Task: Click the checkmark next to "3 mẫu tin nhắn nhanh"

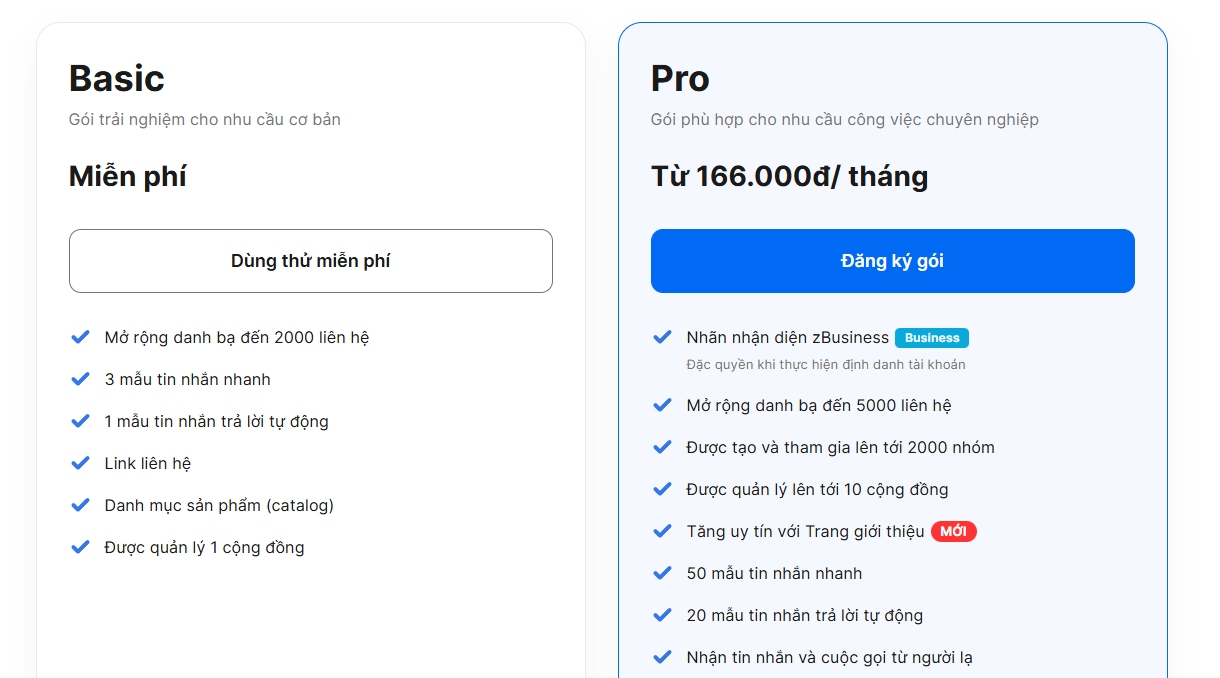Action: click(x=81, y=379)
